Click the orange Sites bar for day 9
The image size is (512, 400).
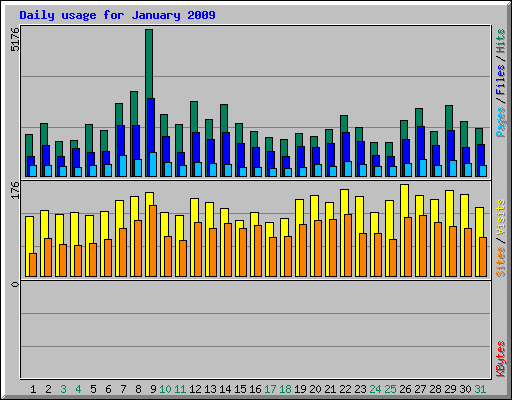point(153,241)
